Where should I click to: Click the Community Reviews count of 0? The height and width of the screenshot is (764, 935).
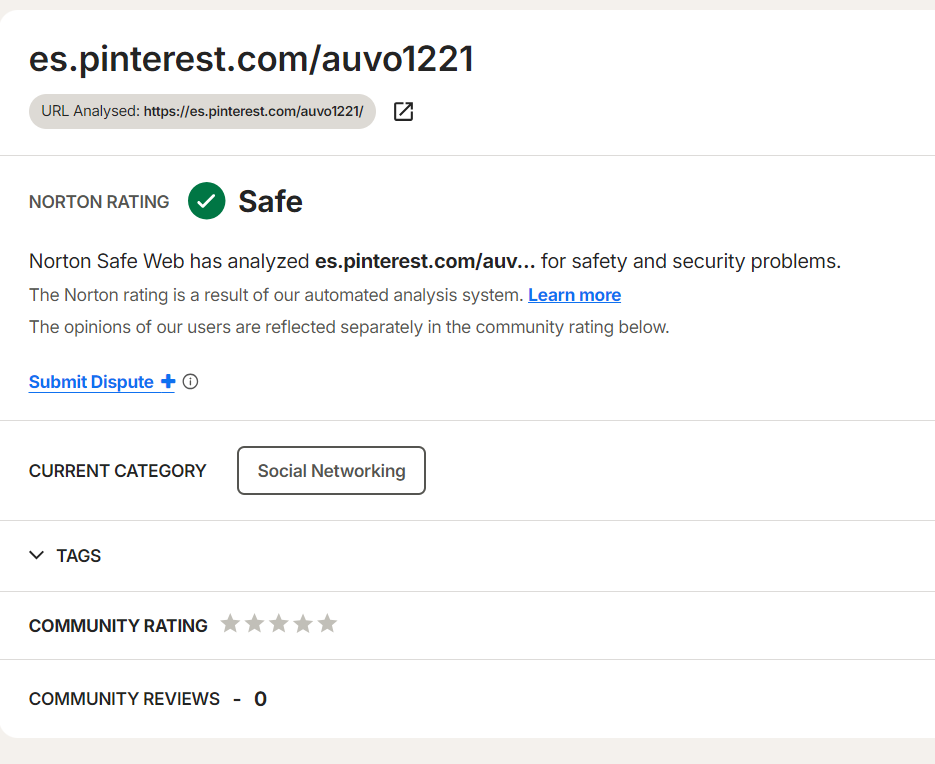coord(260,699)
